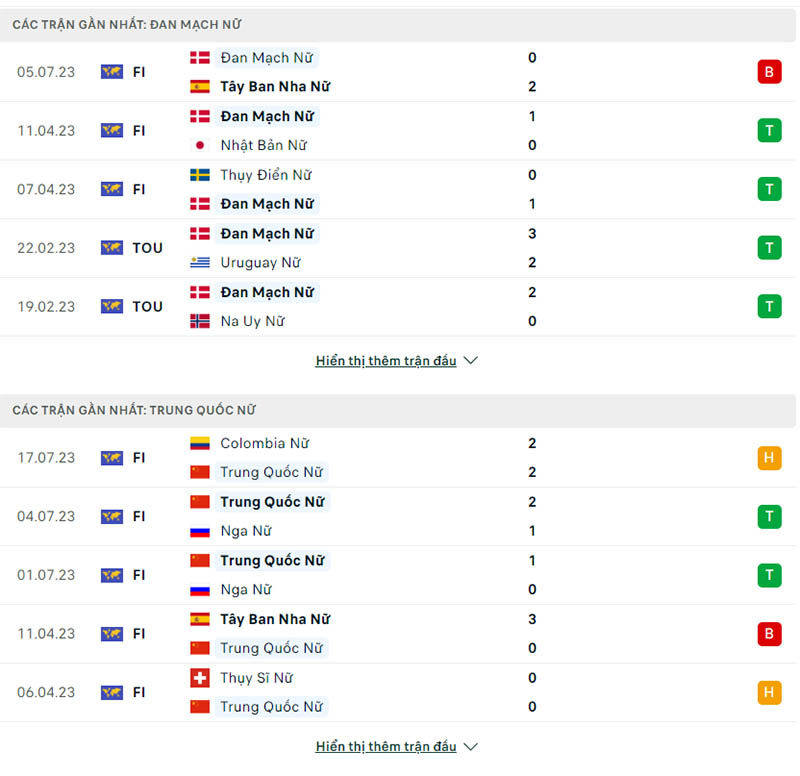Click the Sweden flag beside Thụy Điển Nữ
800x776 pixels.
point(200,175)
